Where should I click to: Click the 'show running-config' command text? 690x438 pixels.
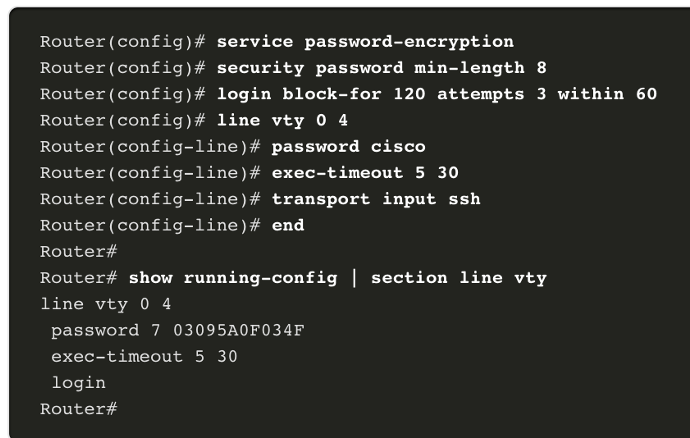point(233,278)
